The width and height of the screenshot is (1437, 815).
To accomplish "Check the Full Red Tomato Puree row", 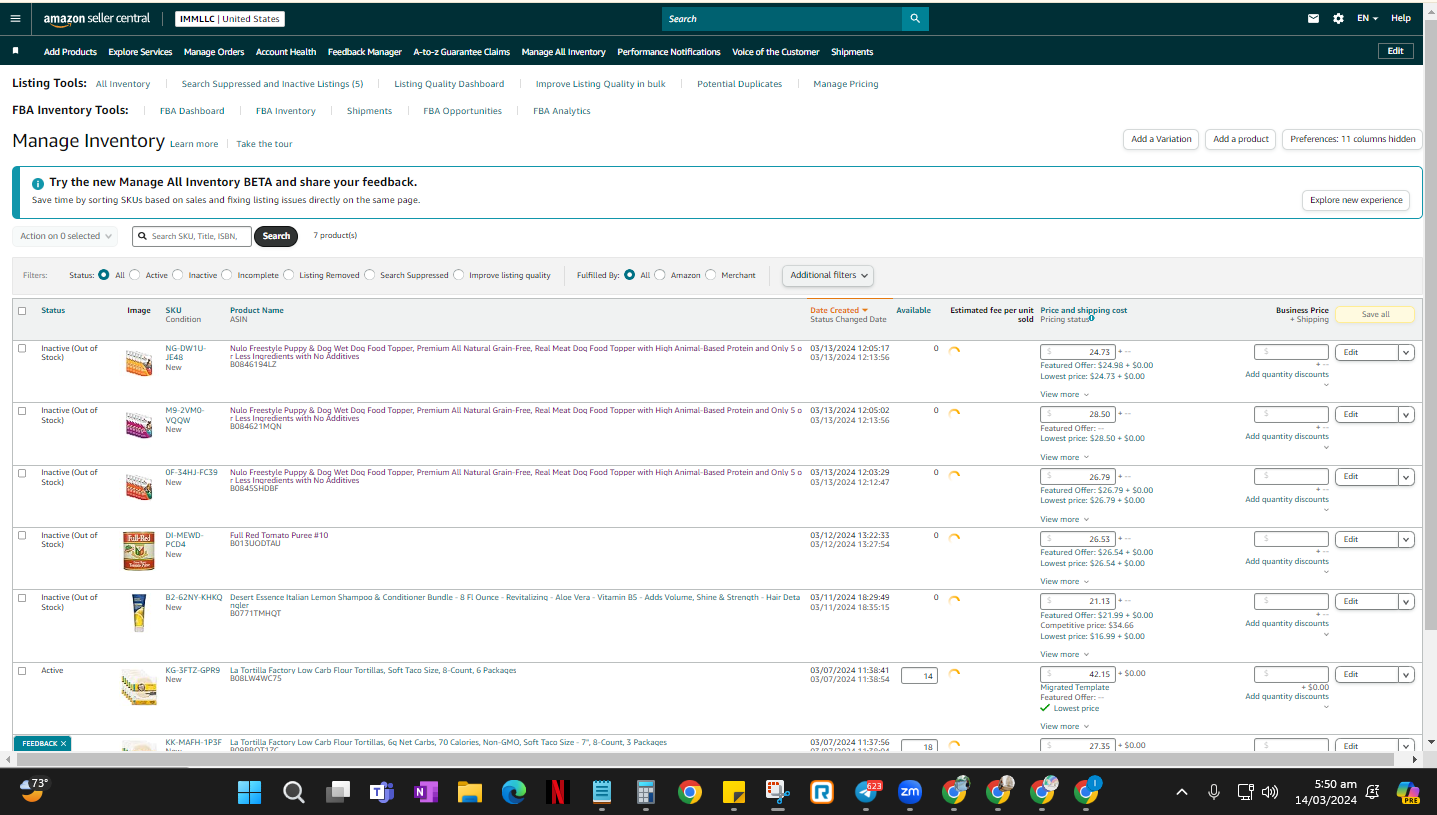I will coord(22,536).
